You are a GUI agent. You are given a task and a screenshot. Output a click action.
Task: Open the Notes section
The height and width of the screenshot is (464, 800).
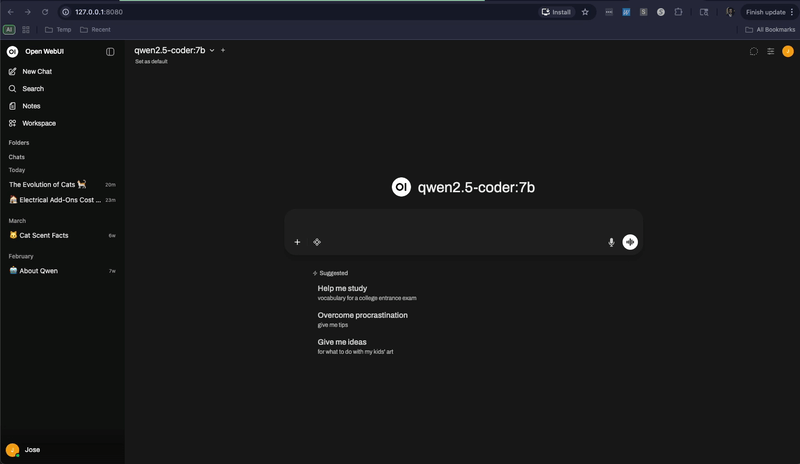tap(62, 106)
